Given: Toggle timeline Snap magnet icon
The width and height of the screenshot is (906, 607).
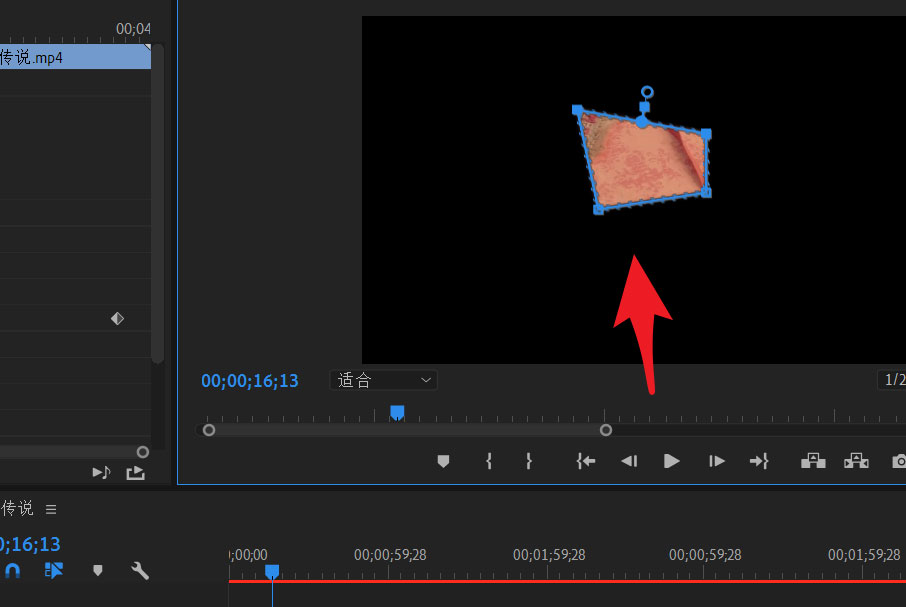Looking at the screenshot, I should [x=12, y=571].
